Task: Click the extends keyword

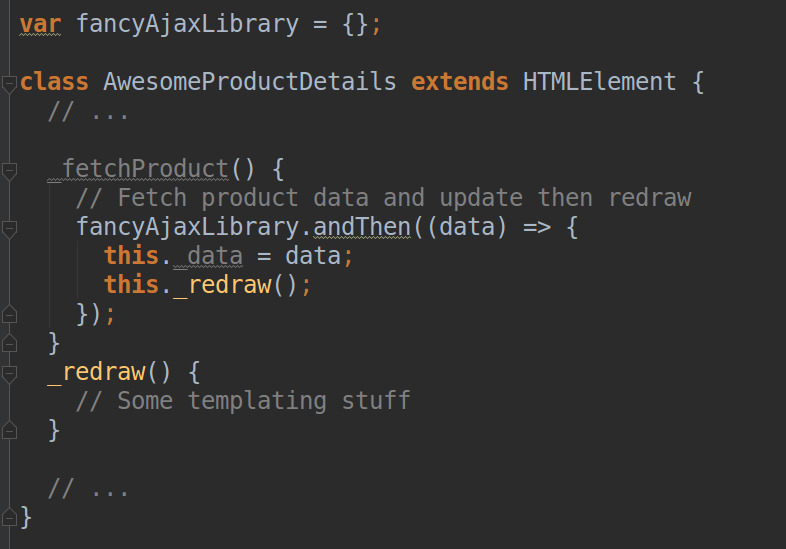Action: click(460, 82)
